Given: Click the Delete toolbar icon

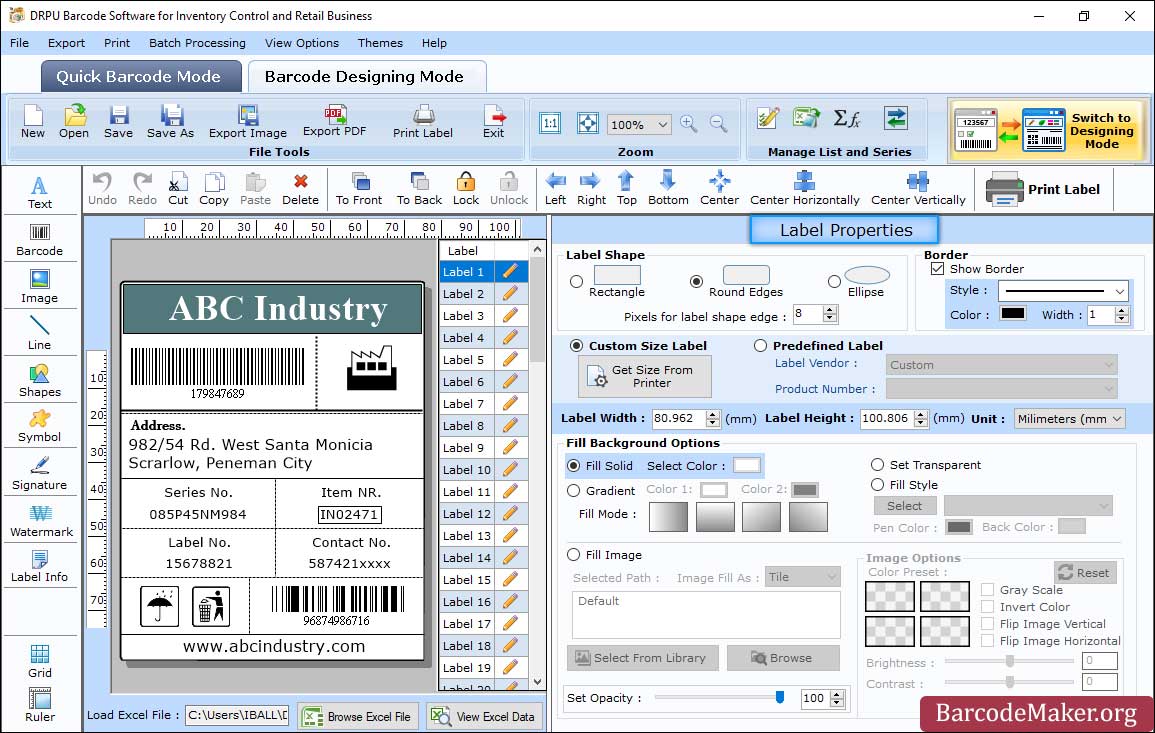Looking at the screenshot, I should click(301, 189).
